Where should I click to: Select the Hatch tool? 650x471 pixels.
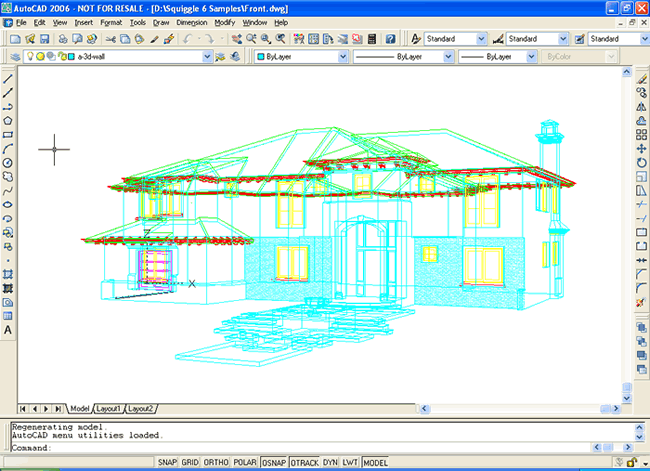click(x=7, y=274)
